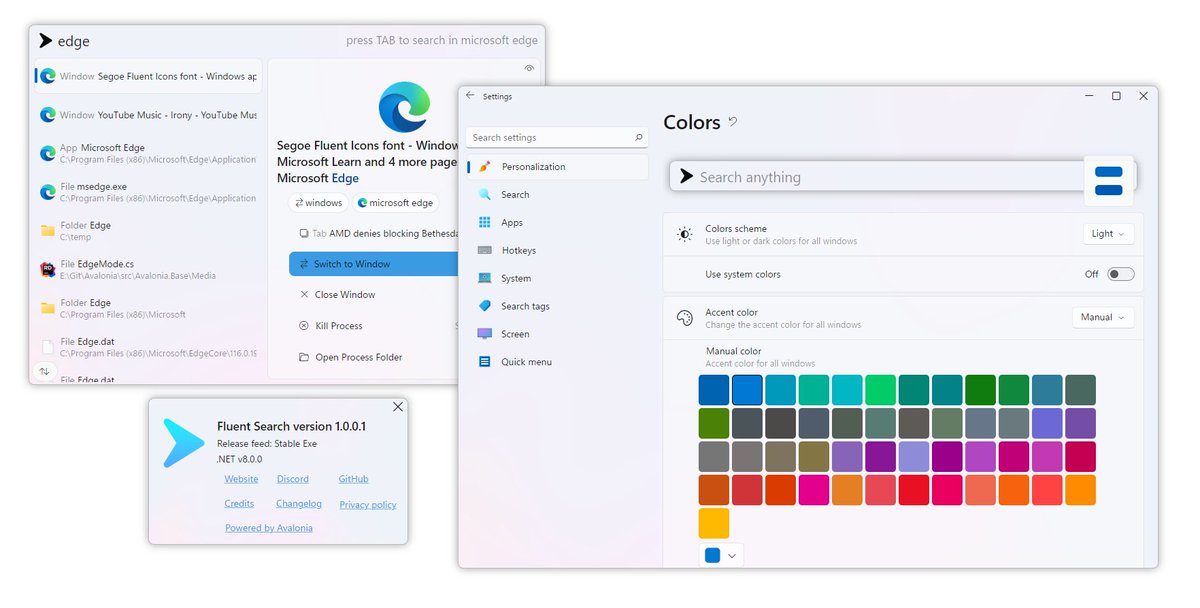This screenshot has height=608, width=1200.
Task: Open the Changelog link
Action: click(299, 504)
